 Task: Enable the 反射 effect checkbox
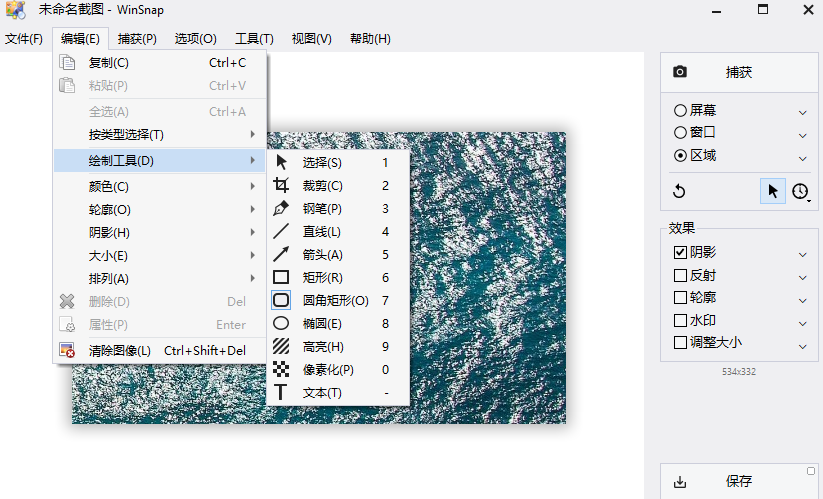(680, 275)
